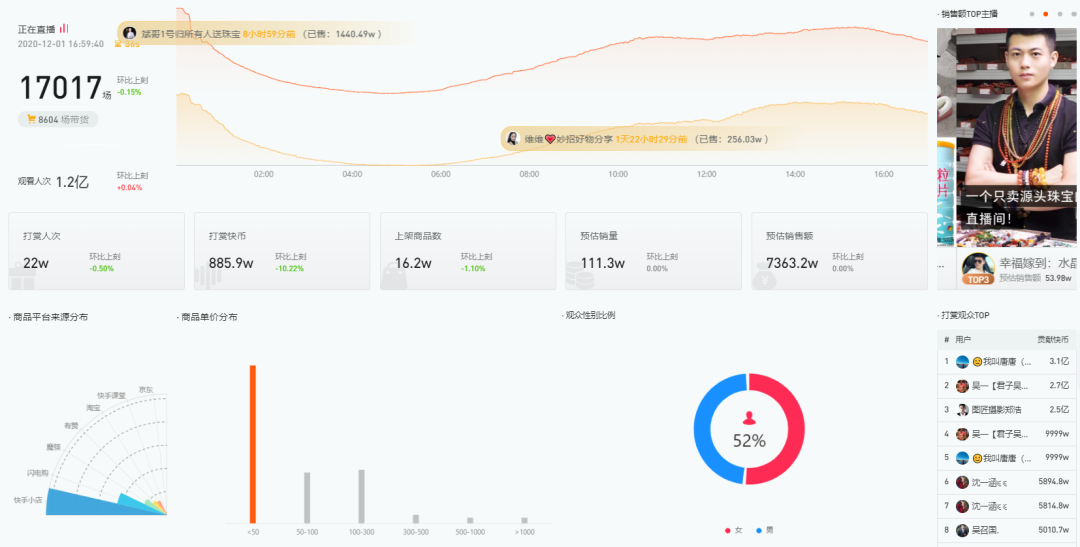
Task: Click the avatar in the 斌哥1号 chart tooltip
Action: coord(129,33)
